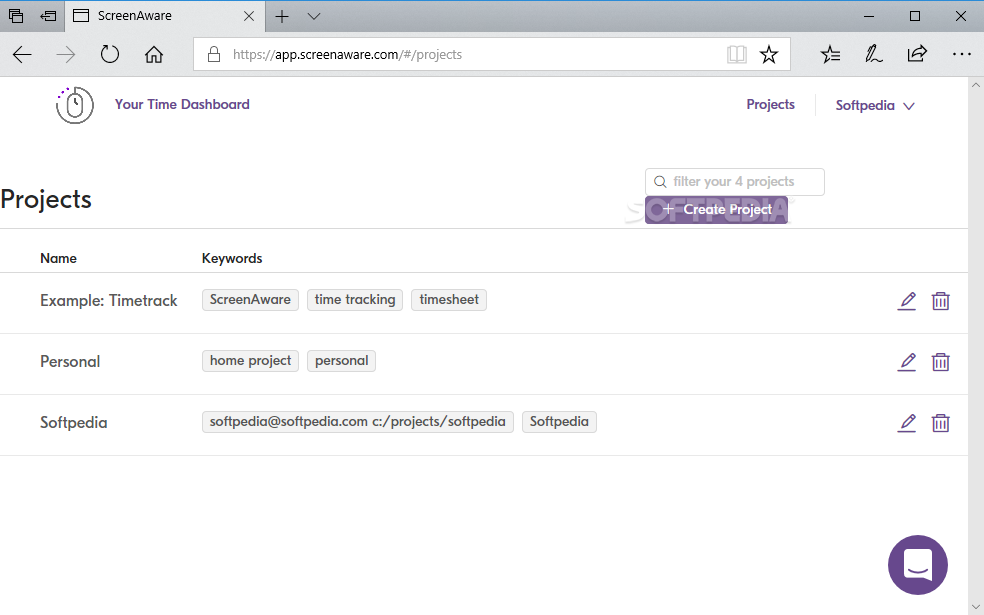
Task: Toggle reading view in the address bar
Action: pyautogui.click(x=737, y=55)
